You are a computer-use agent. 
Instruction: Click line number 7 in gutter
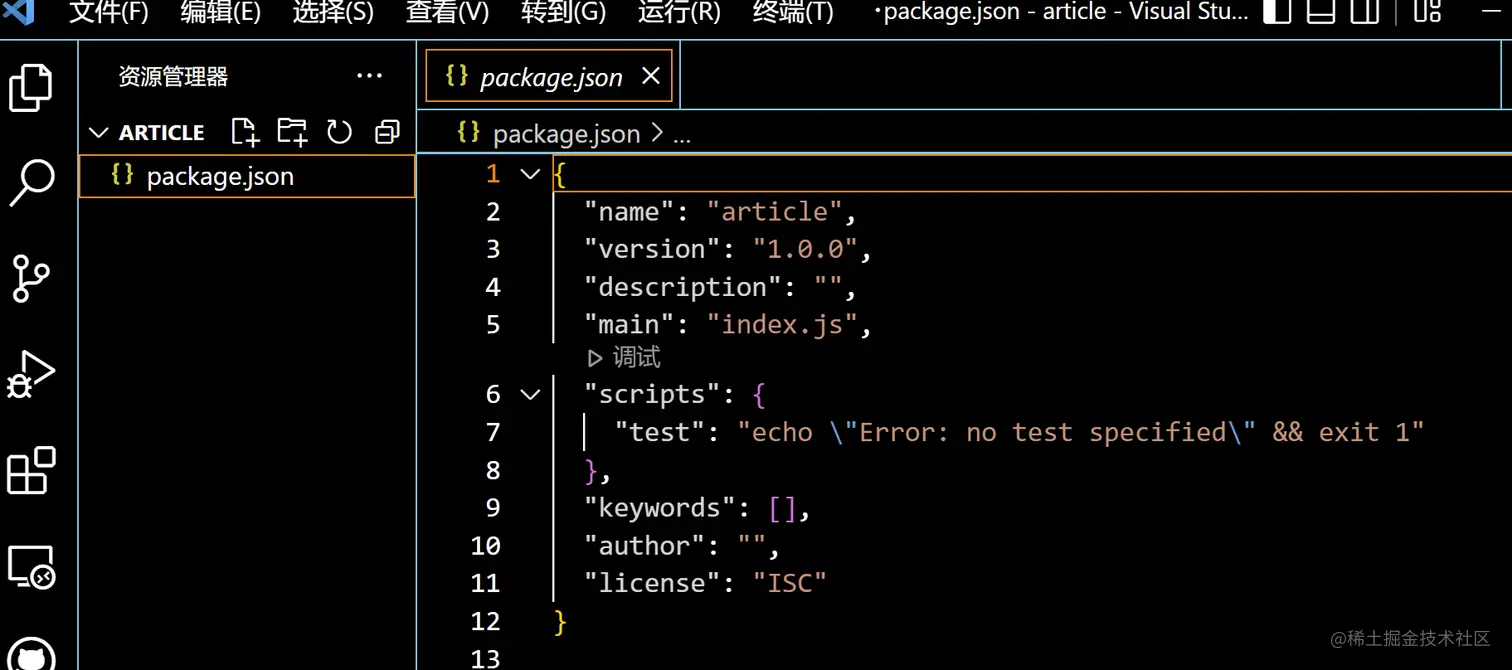(492, 432)
